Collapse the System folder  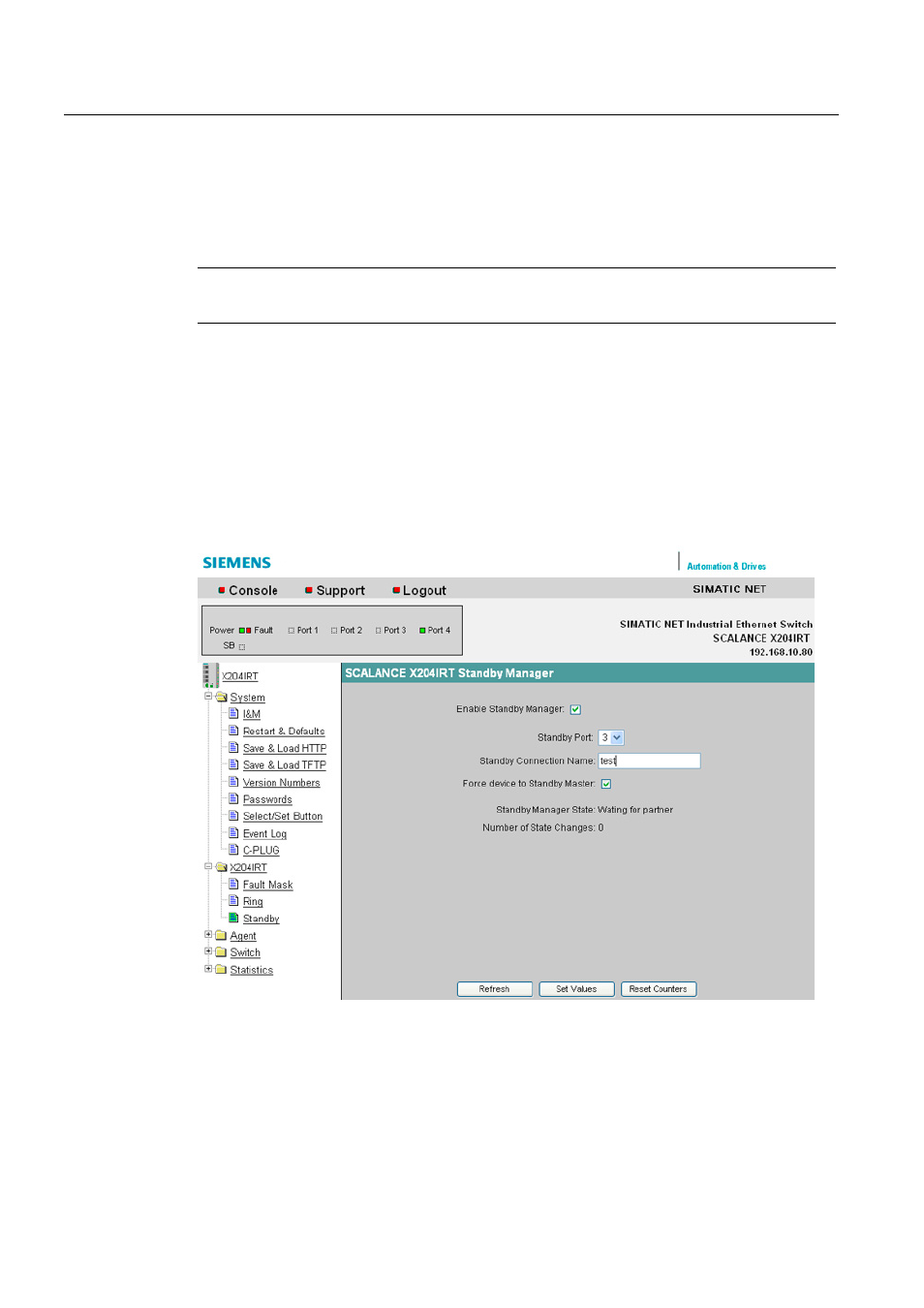pos(208,697)
